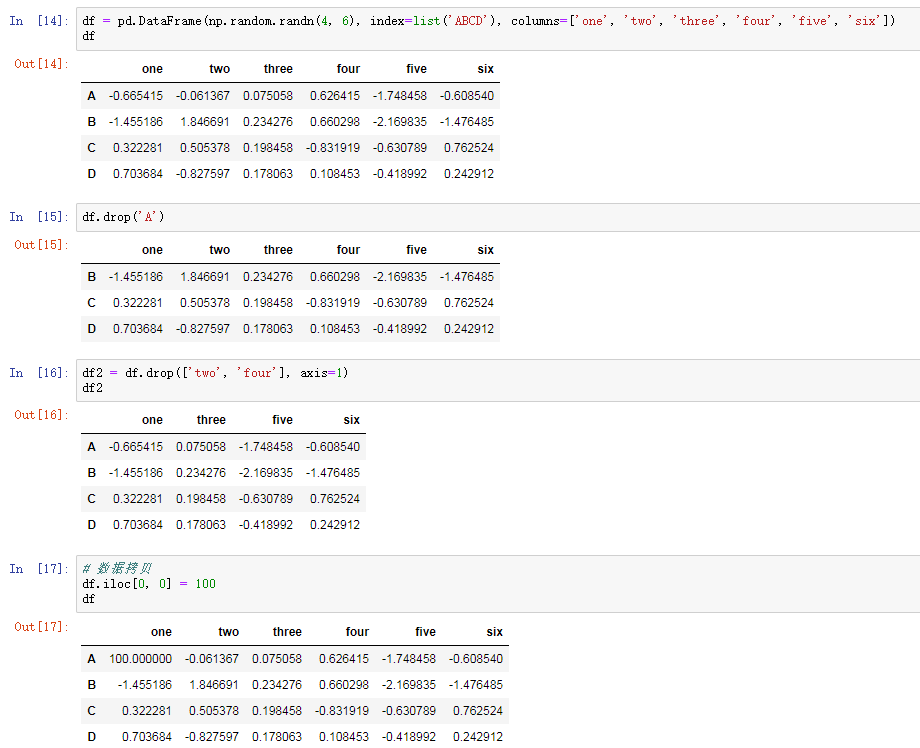
Task: Click the "In [15]:" input prompt label
Action: (x=39, y=217)
